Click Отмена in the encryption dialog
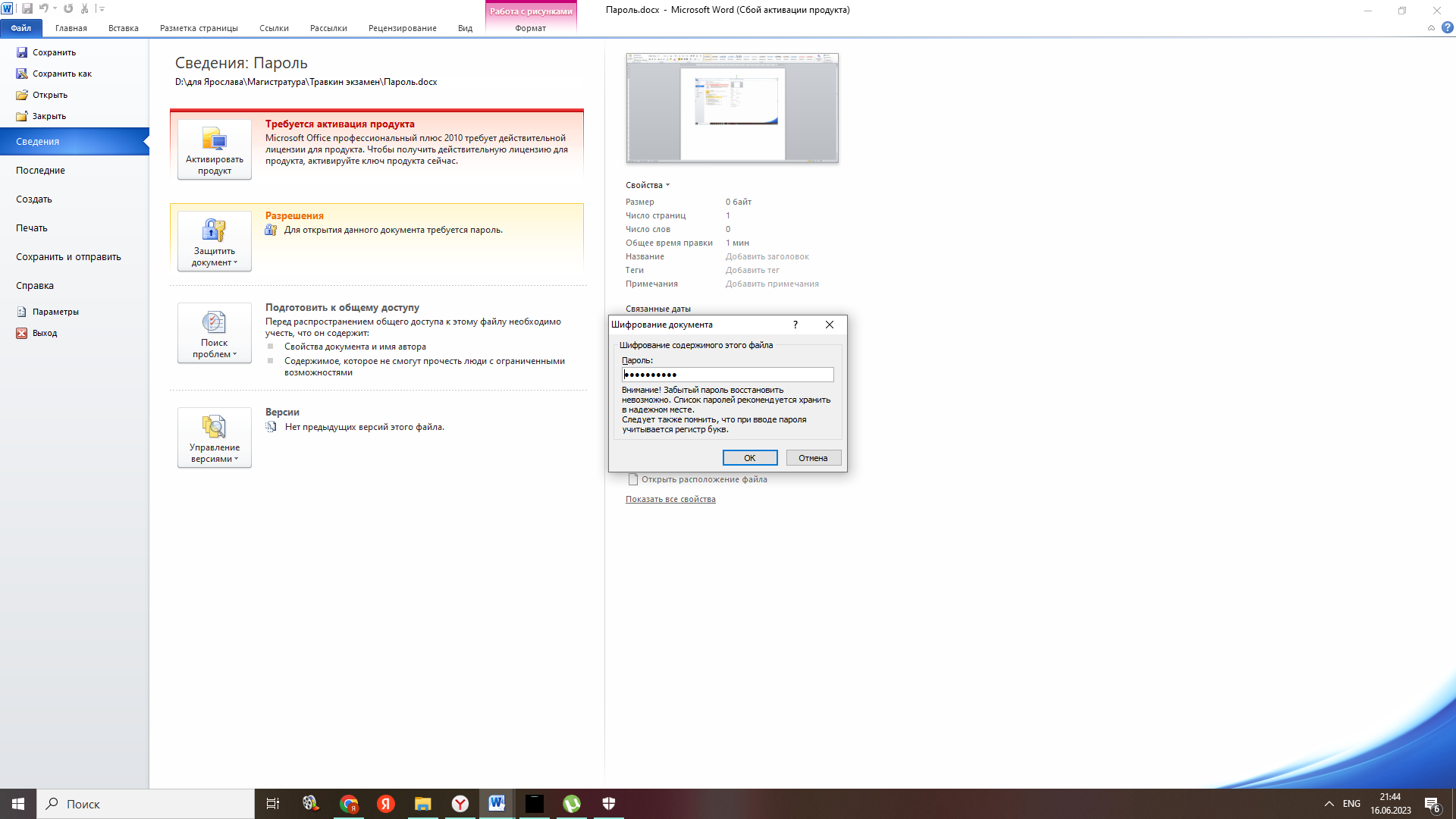Image resolution: width=1456 pixels, height=819 pixels. point(813,458)
